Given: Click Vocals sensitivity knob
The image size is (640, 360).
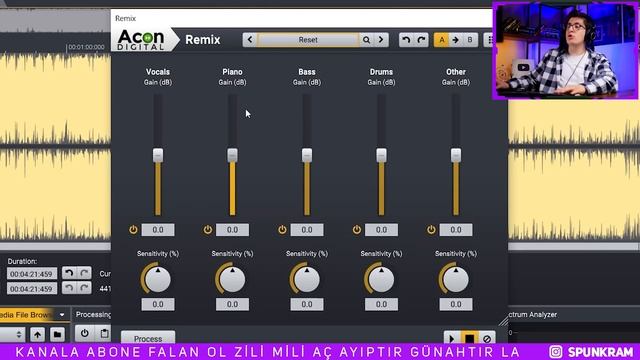Looking at the screenshot, I should tap(158, 279).
